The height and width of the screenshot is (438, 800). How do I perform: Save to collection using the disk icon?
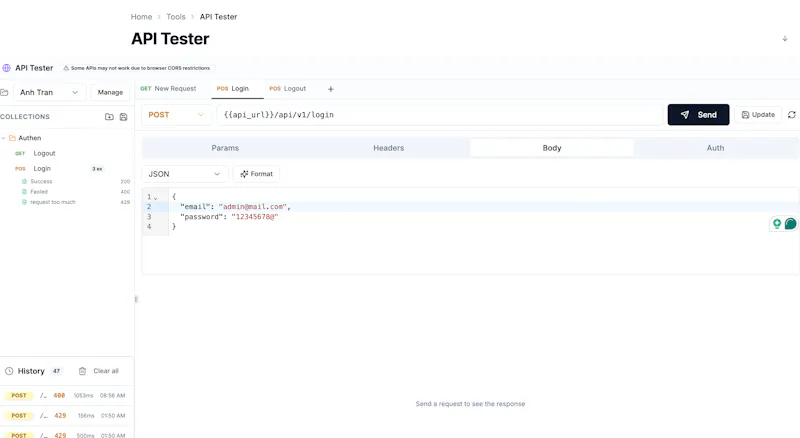point(123,117)
